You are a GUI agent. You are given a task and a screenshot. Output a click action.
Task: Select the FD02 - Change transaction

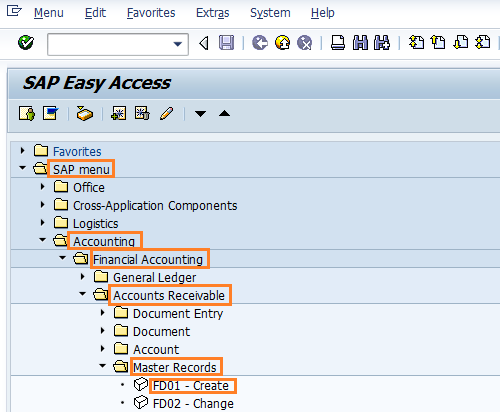point(193,404)
